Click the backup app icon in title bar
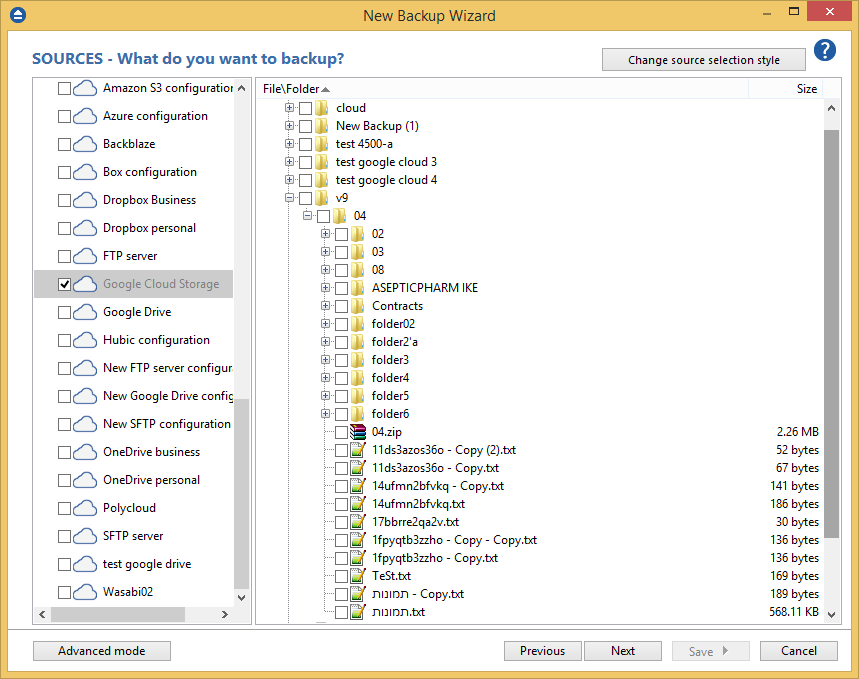859x679 pixels. pos(18,15)
